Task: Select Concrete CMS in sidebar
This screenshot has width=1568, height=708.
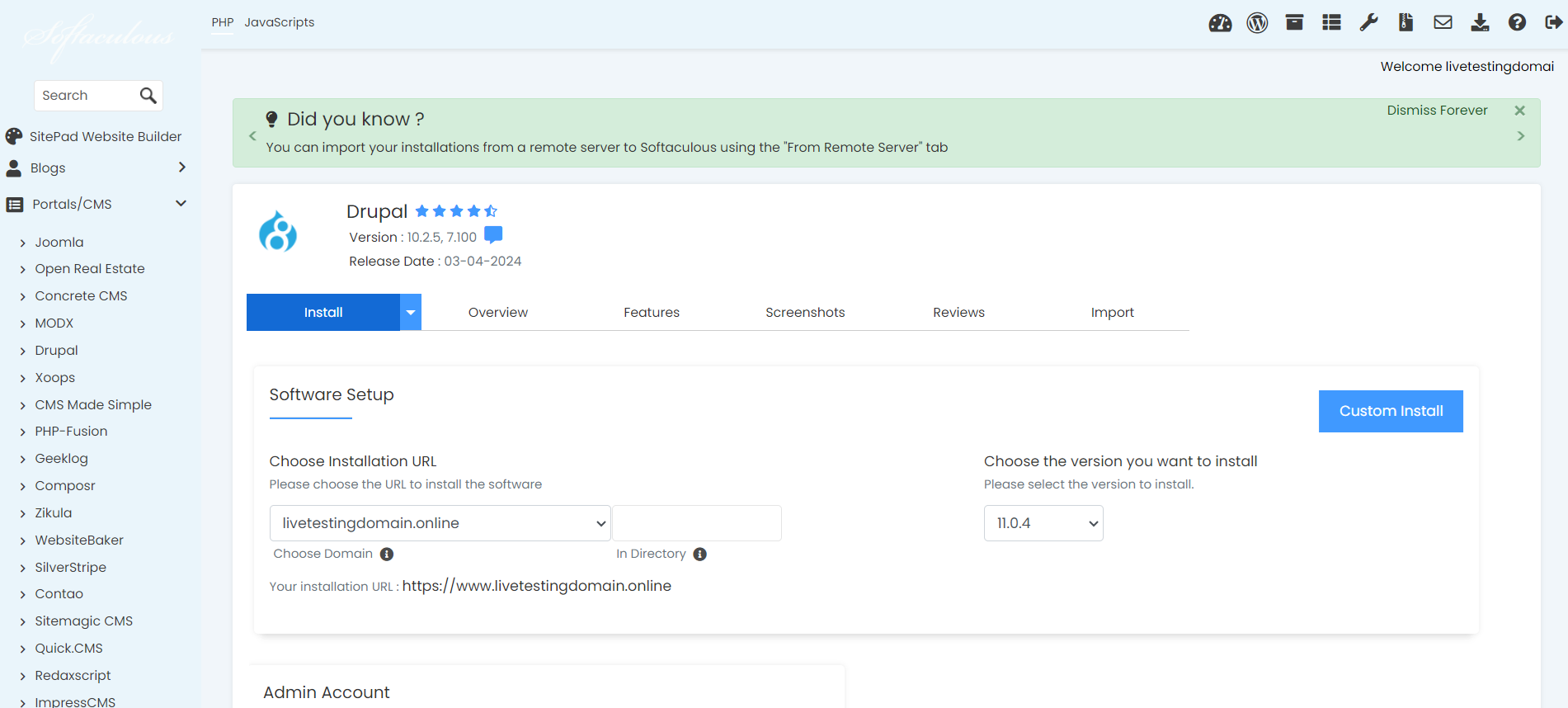Action: (81, 296)
